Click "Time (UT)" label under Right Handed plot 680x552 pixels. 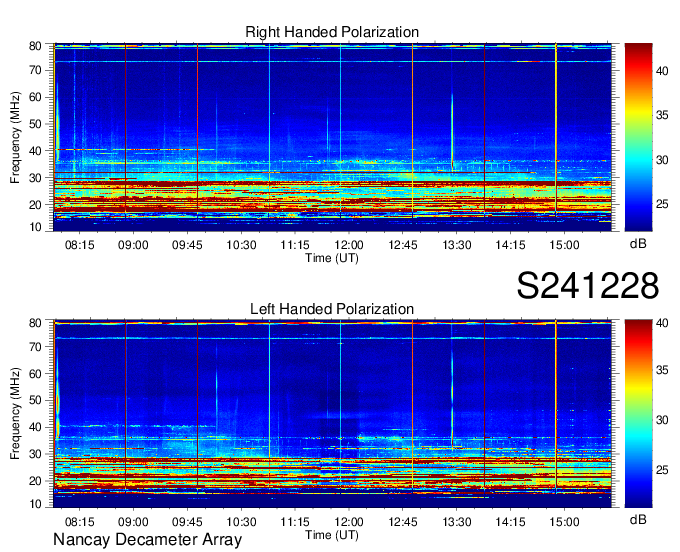click(x=332, y=258)
